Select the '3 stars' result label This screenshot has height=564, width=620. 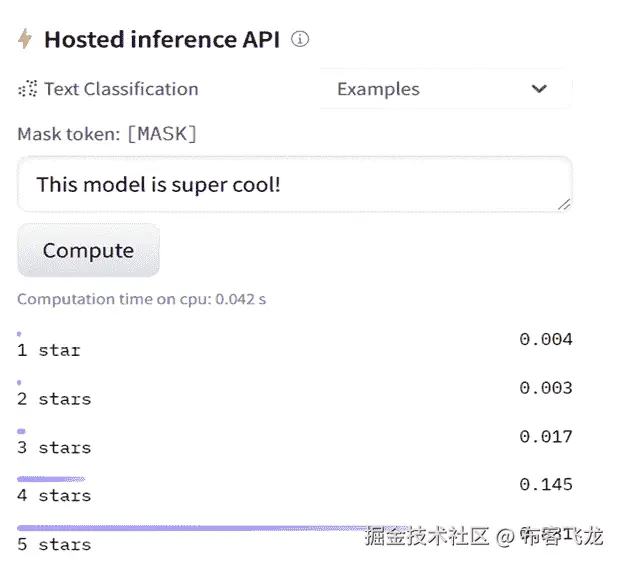pos(54,448)
